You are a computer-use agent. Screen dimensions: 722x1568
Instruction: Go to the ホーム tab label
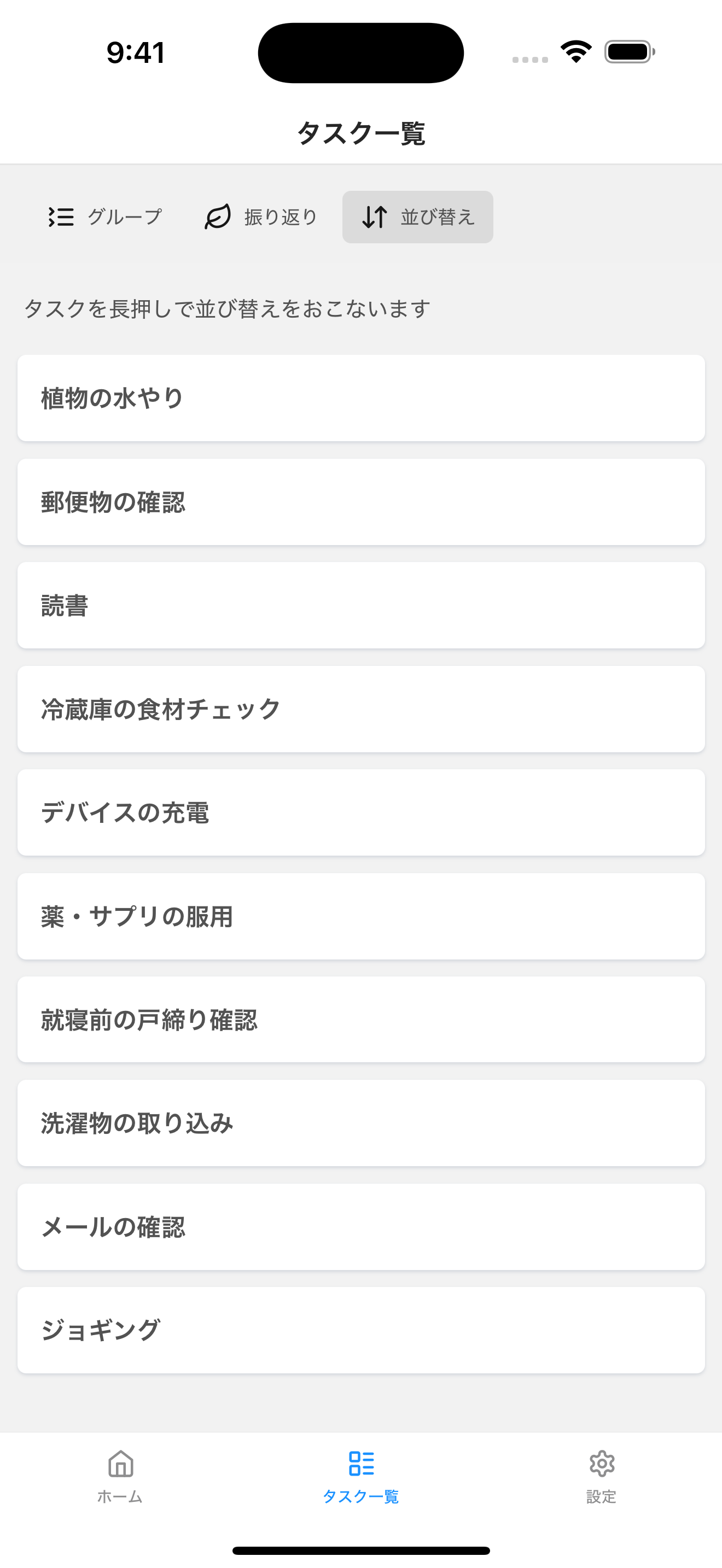(120, 1497)
